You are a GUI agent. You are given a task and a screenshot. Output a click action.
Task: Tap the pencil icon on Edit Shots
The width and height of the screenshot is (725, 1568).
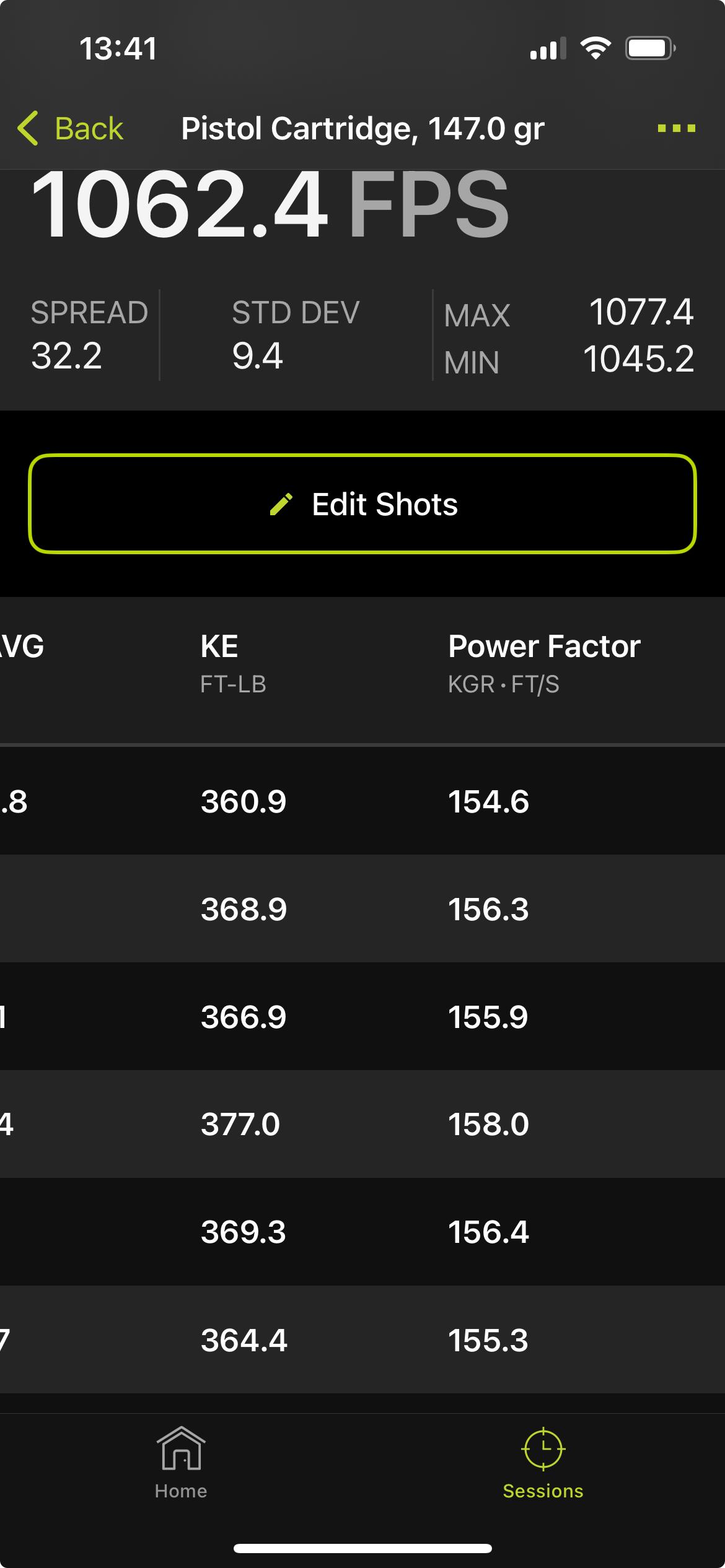(x=281, y=504)
